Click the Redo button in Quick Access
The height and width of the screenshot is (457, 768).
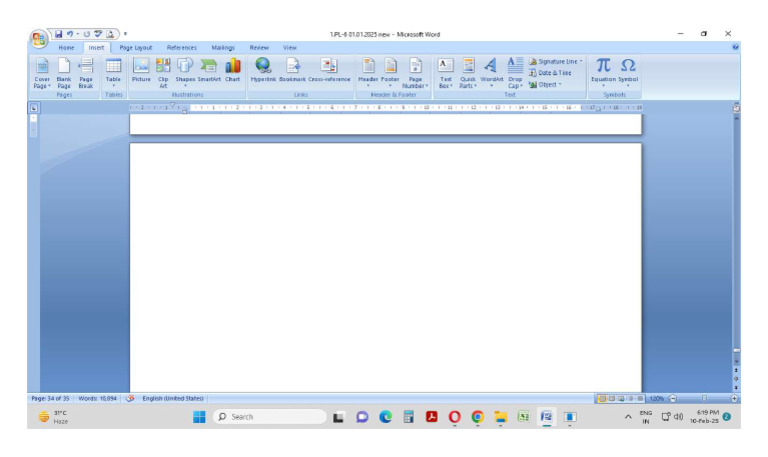pyautogui.click(x=87, y=34)
